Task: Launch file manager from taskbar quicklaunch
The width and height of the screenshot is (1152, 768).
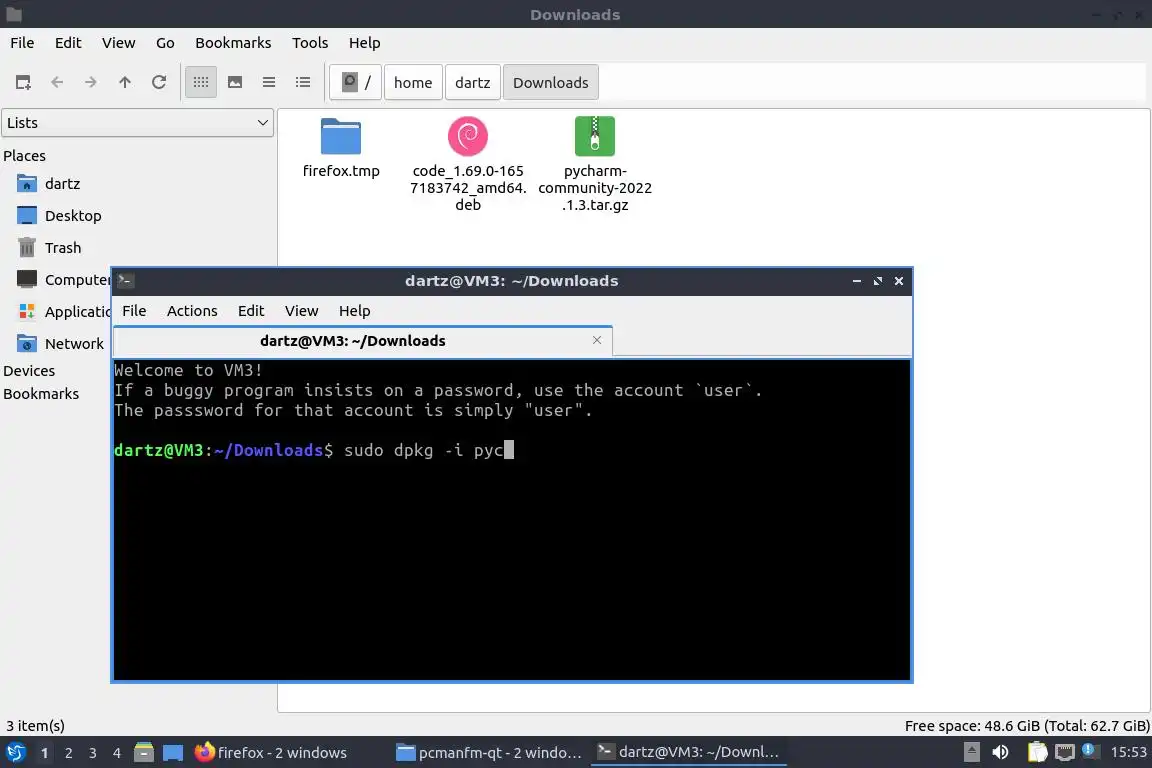Action: (144, 753)
